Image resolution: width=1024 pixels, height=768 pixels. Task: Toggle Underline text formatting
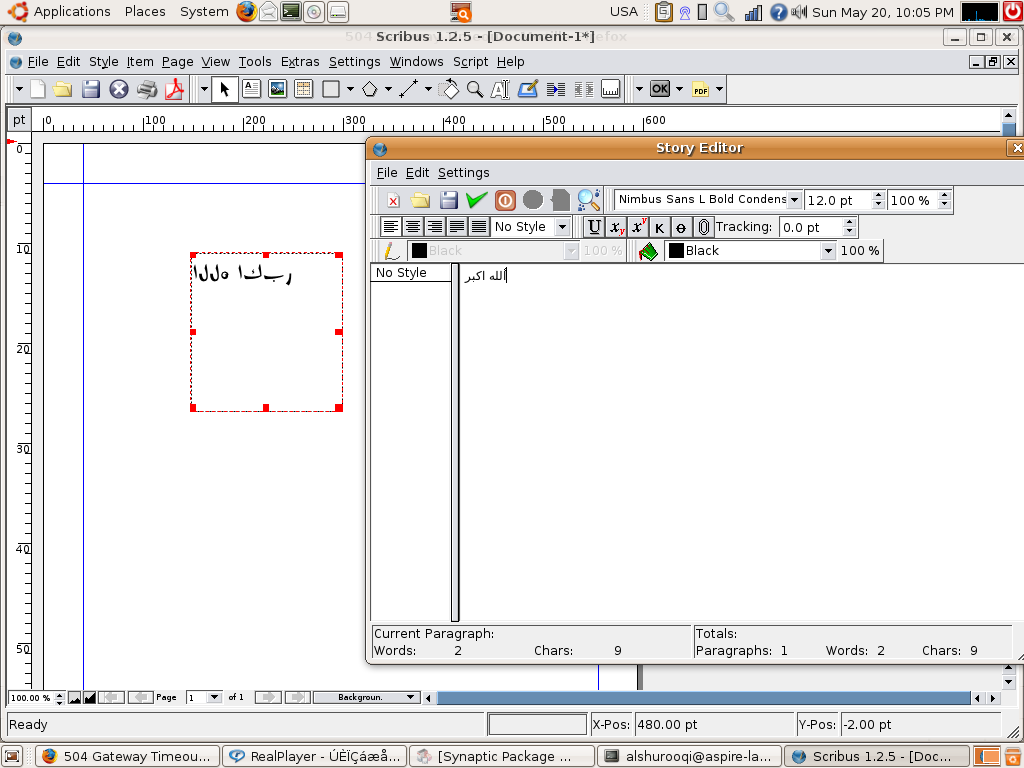[x=594, y=227]
